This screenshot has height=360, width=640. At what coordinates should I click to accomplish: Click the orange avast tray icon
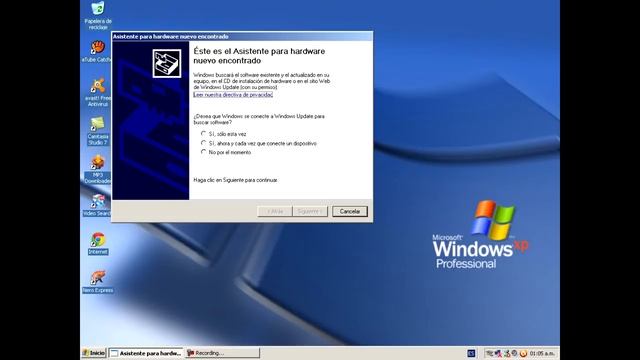pos(523,353)
